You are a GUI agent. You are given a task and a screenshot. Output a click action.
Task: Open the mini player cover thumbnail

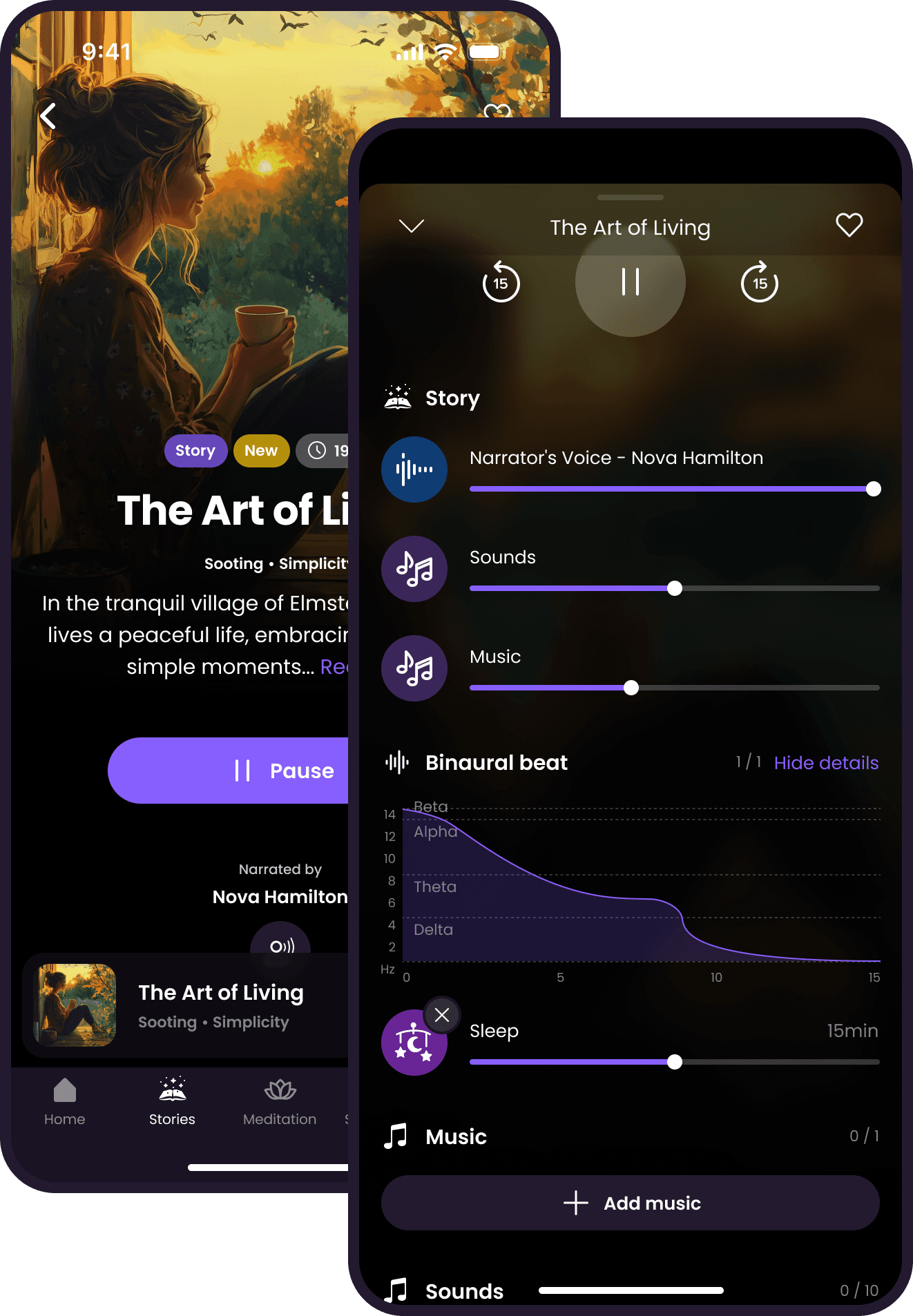pos(76,1005)
